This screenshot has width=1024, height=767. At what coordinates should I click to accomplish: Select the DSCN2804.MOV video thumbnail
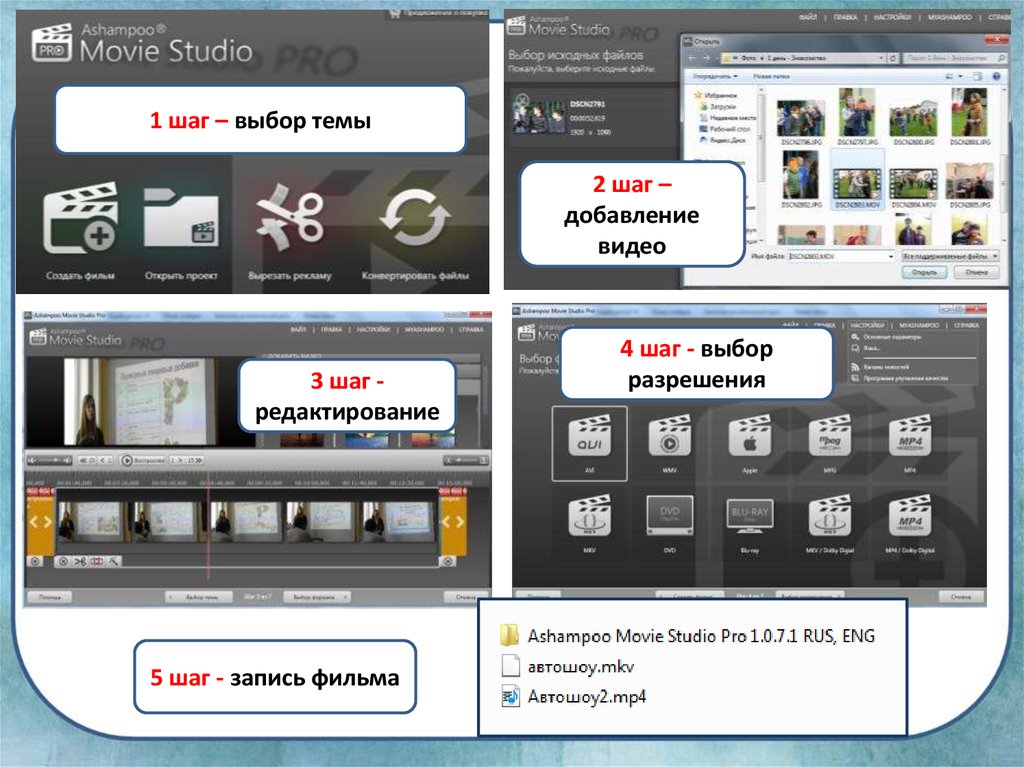(914, 185)
